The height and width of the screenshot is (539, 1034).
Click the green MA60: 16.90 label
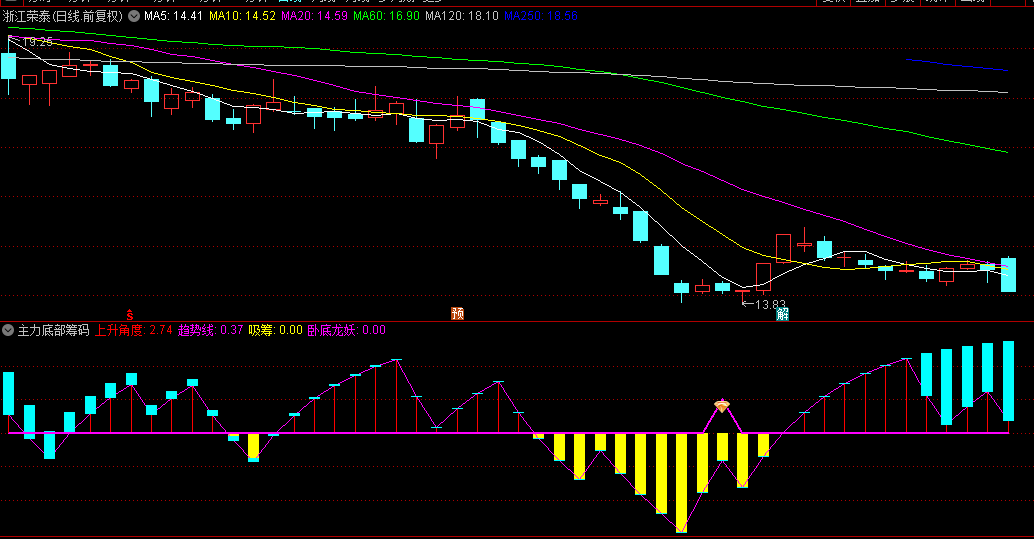coord(386,16)
